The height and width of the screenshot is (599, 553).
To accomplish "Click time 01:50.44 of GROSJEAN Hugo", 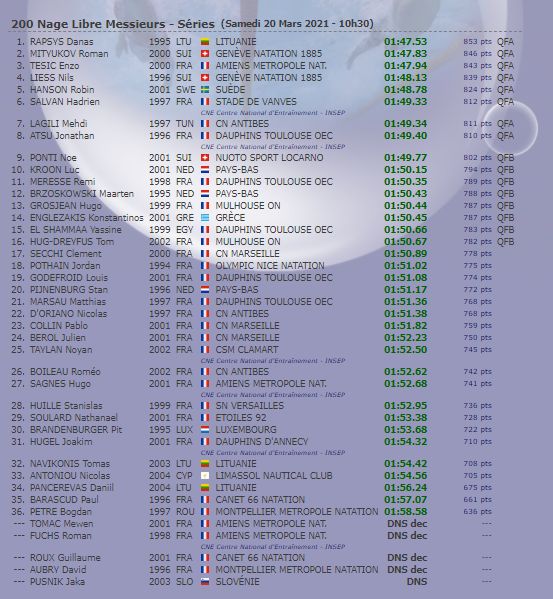I will tap(406, 206).
